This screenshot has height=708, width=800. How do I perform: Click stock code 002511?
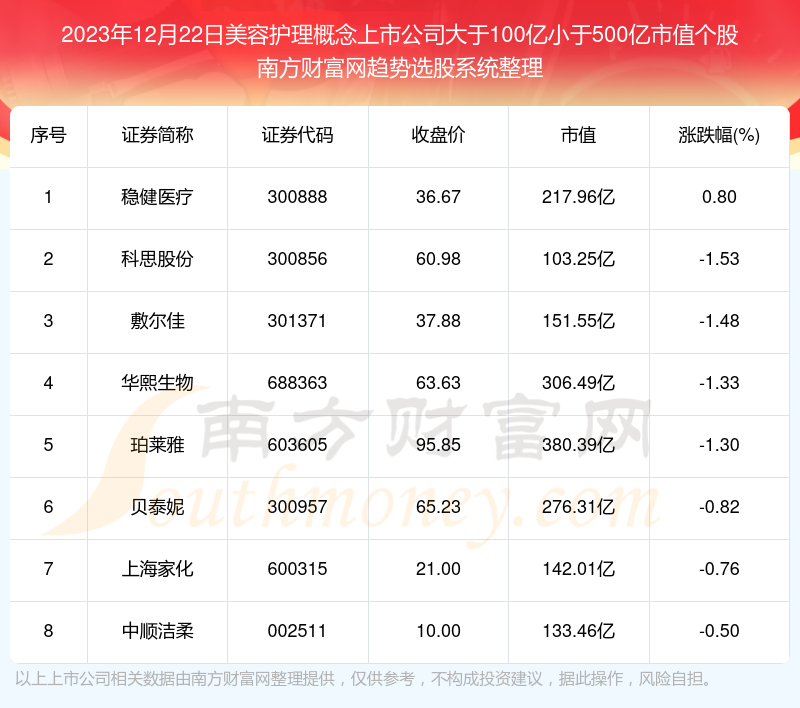point(297,631)
